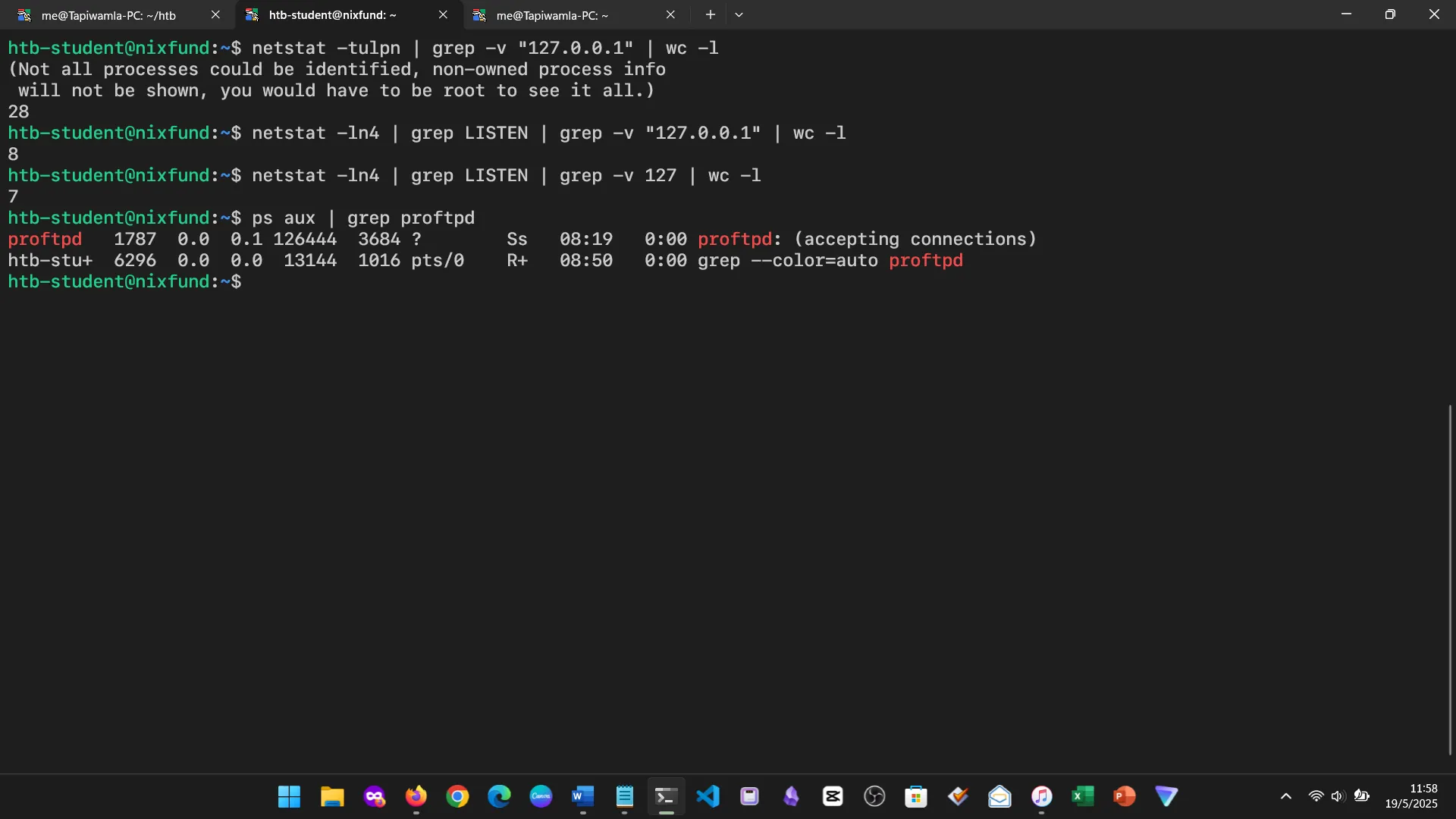Open a new terminal tab with the plus button
This screenshot has height=819, width=1456.
coord(710,14)
